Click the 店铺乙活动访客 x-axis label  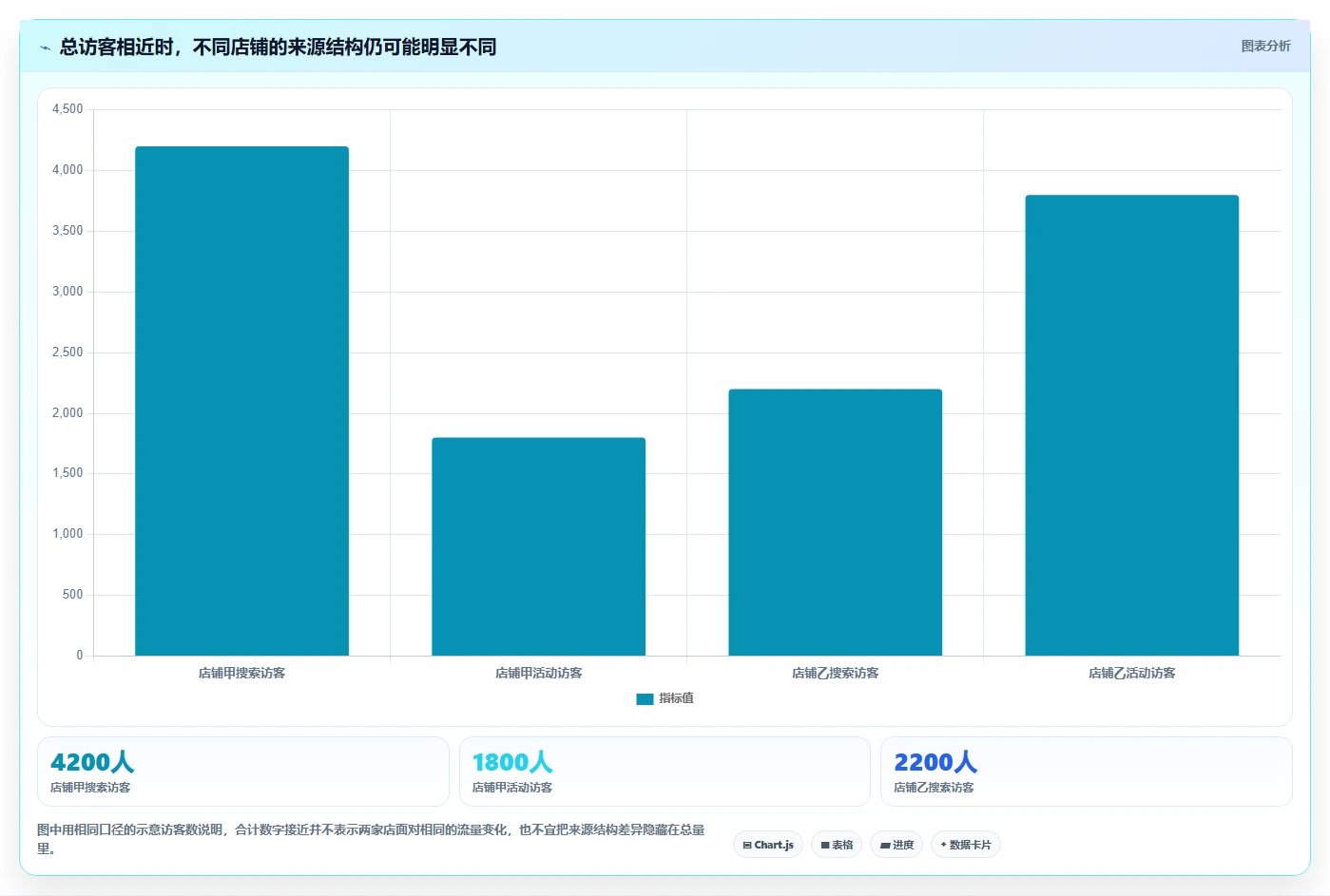point(1131,673)
